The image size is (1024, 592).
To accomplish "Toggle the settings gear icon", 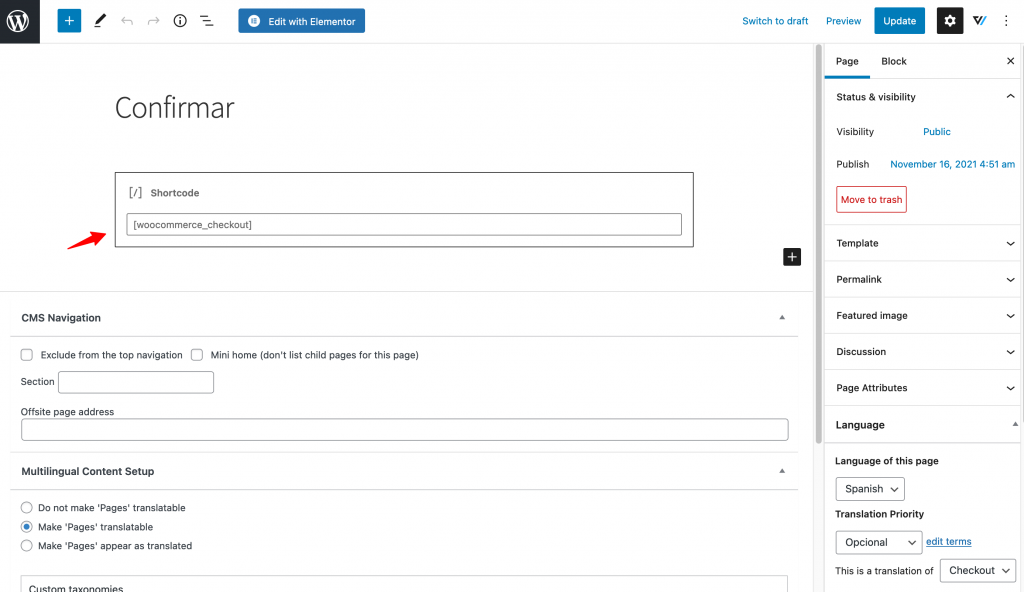I will pyautogui.click(x=950, y=21).
